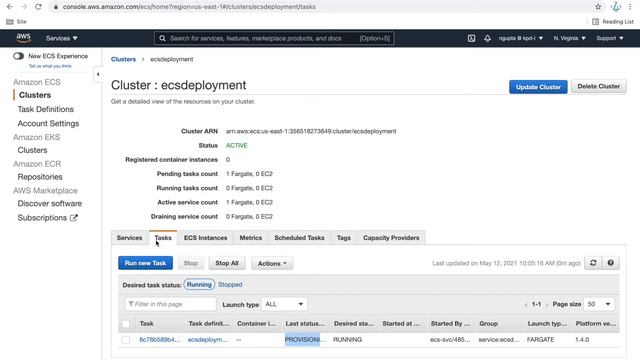
Task: Switch to the Tasks tab
Action: tap(163, 238)
